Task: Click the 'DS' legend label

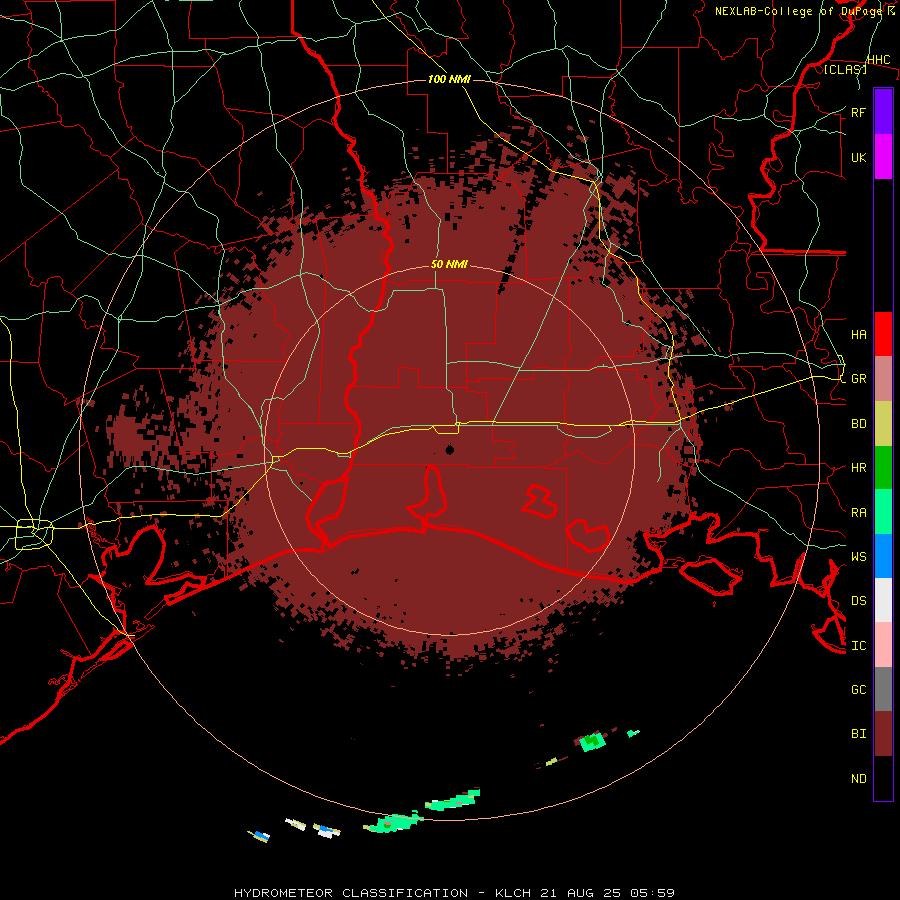Action: pyautogui.click(x=858, y=600)
